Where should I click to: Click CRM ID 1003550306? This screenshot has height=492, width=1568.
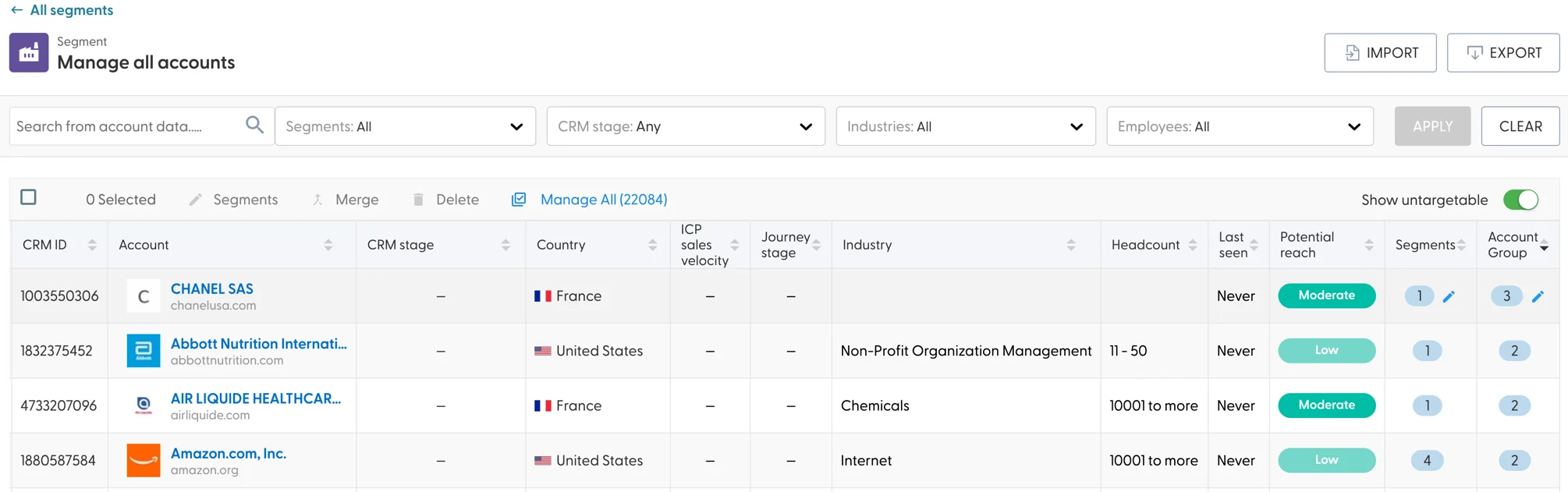(x=59, y=296)
